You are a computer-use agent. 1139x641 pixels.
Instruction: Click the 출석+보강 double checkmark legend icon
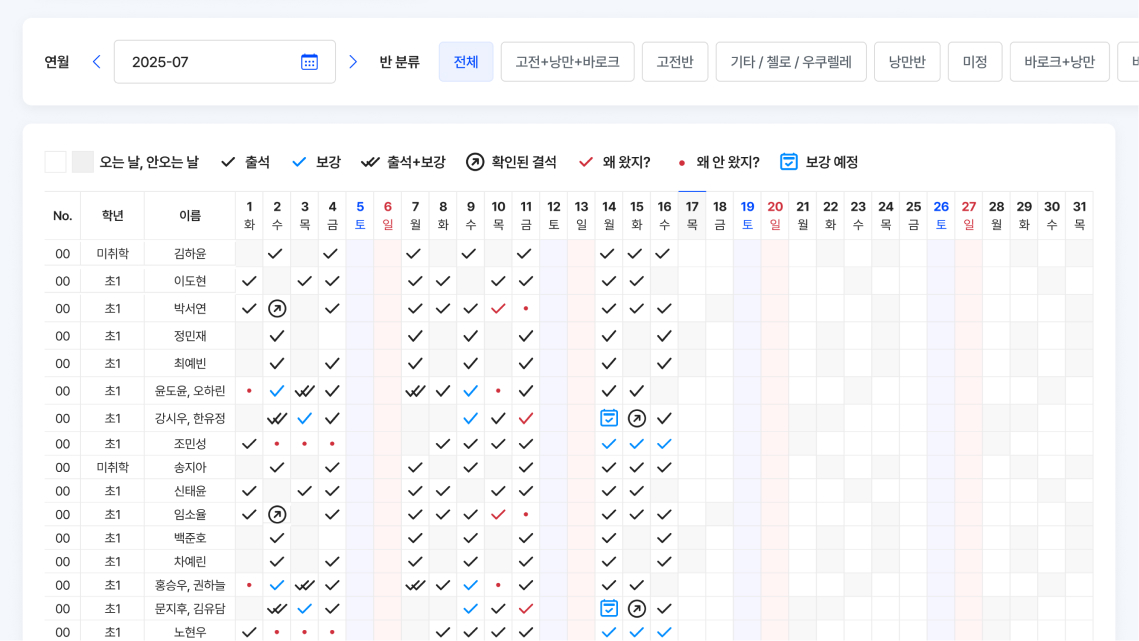coord(368,160)
